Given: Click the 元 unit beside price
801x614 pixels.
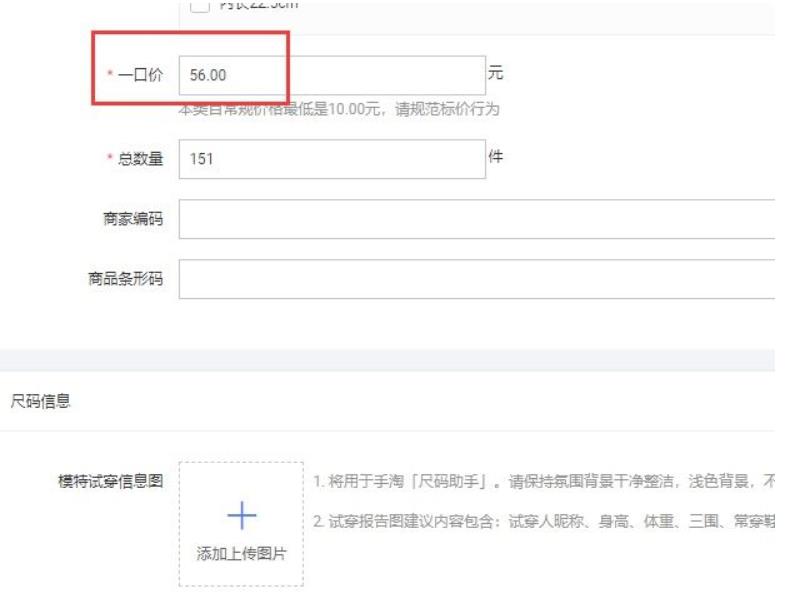Looking at the screenshot, I should tap(494, 74).
